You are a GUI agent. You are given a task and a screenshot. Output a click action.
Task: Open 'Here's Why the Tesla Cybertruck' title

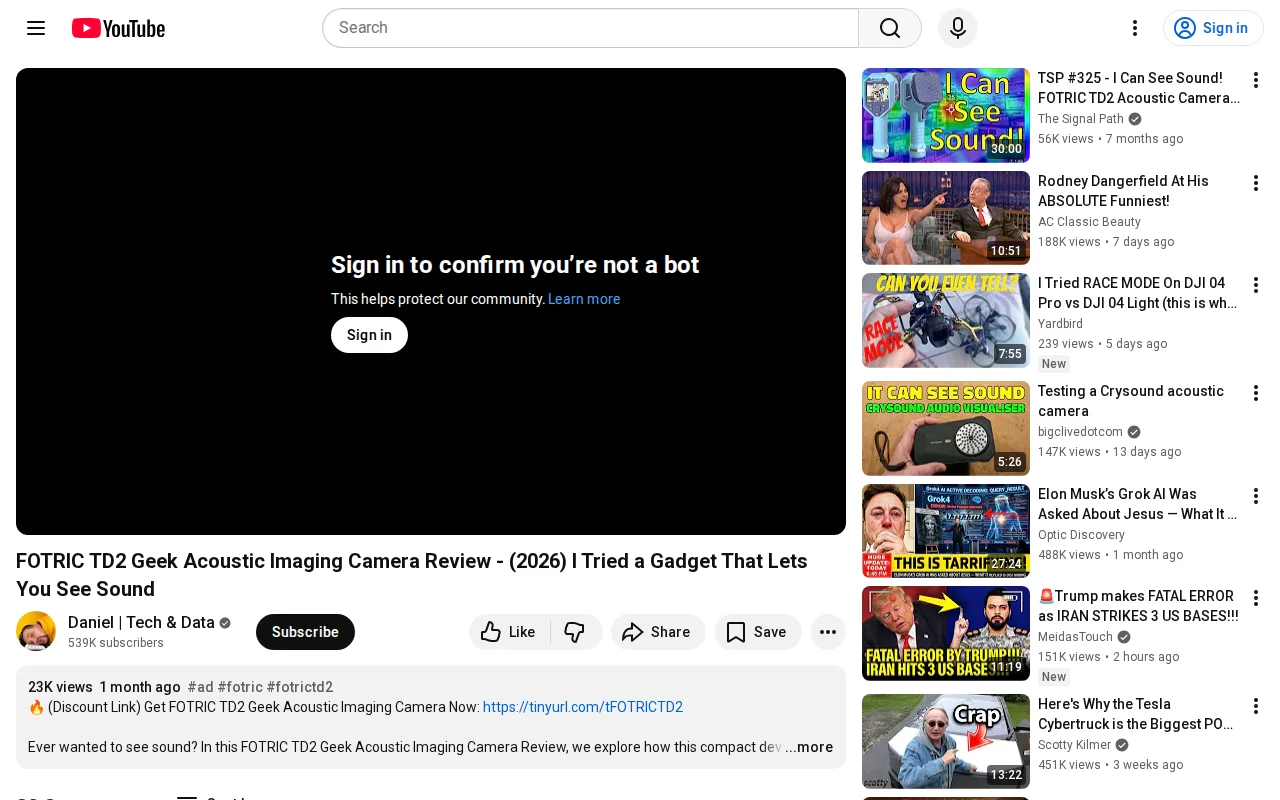[x=1136, y=714]
